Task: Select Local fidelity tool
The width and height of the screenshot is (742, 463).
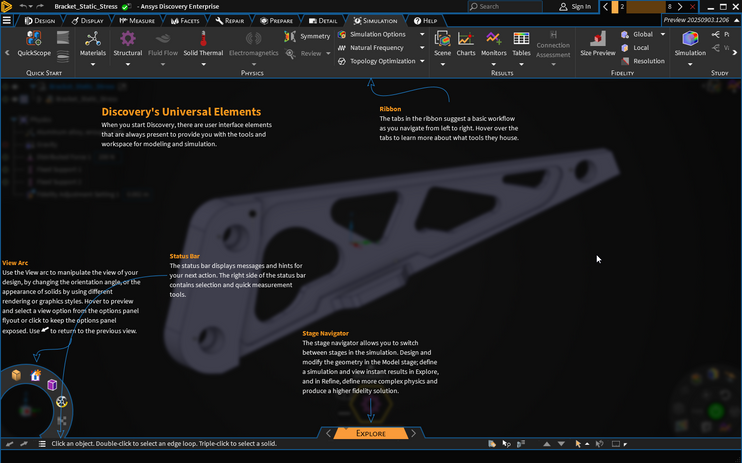Action: [635, 48]
